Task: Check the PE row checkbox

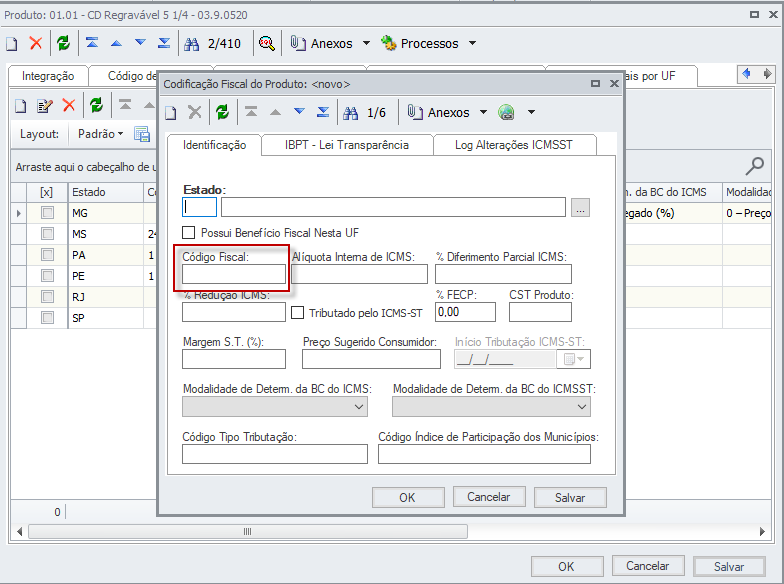Action: tap(47, 276)
